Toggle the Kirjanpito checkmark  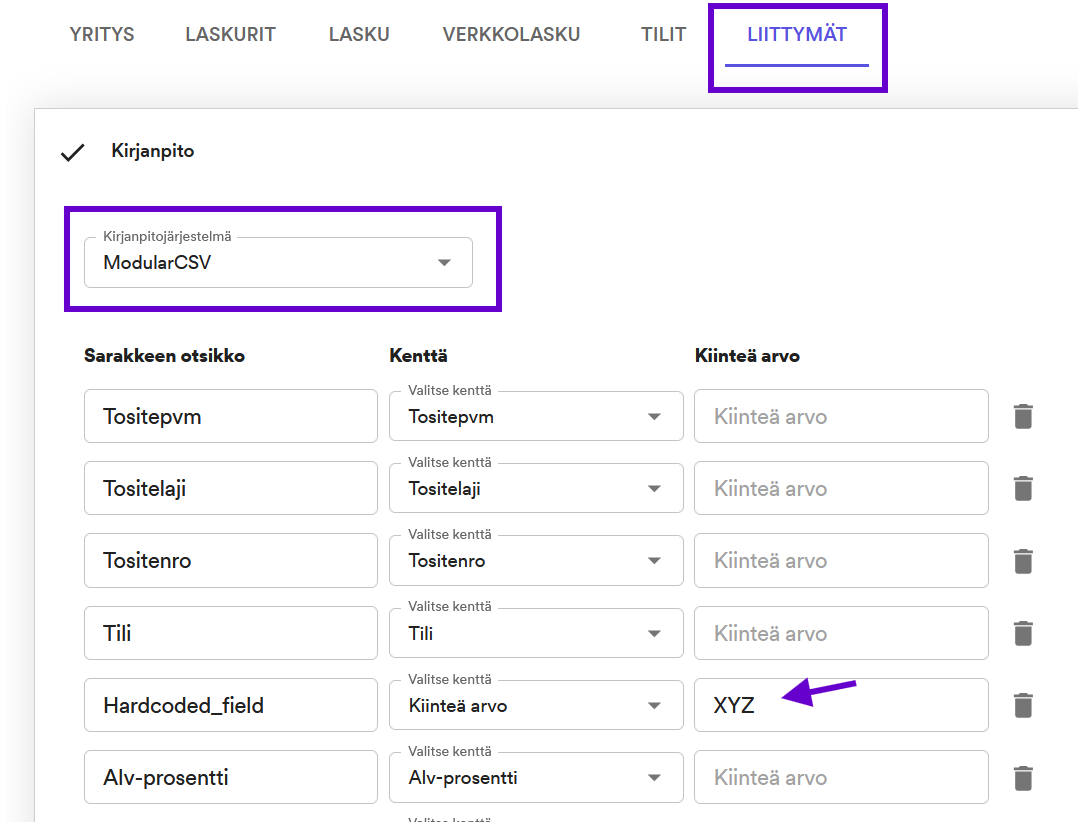click(x=72, y=152)
